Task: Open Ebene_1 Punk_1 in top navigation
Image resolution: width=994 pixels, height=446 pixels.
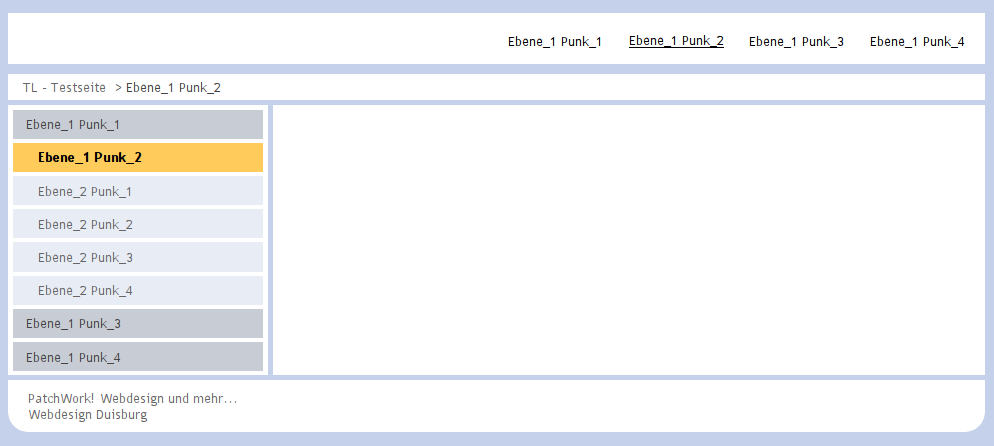Action: click(555, 42)
